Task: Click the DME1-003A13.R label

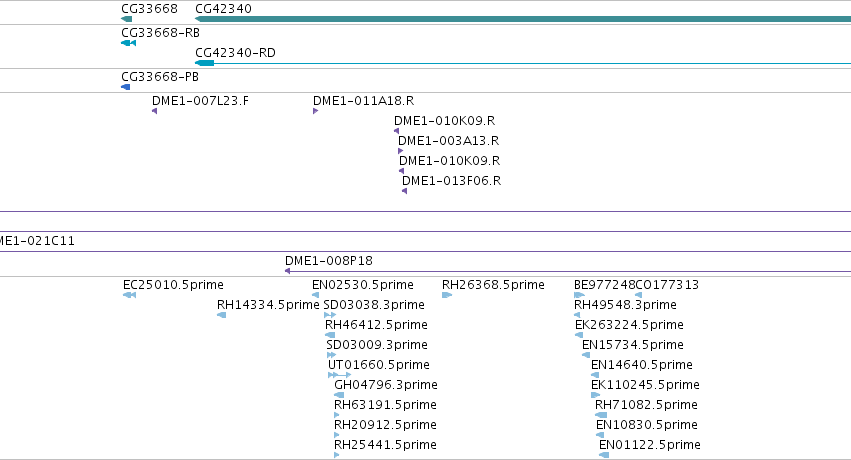Action: pyautogui.click(x=448, y=140)
